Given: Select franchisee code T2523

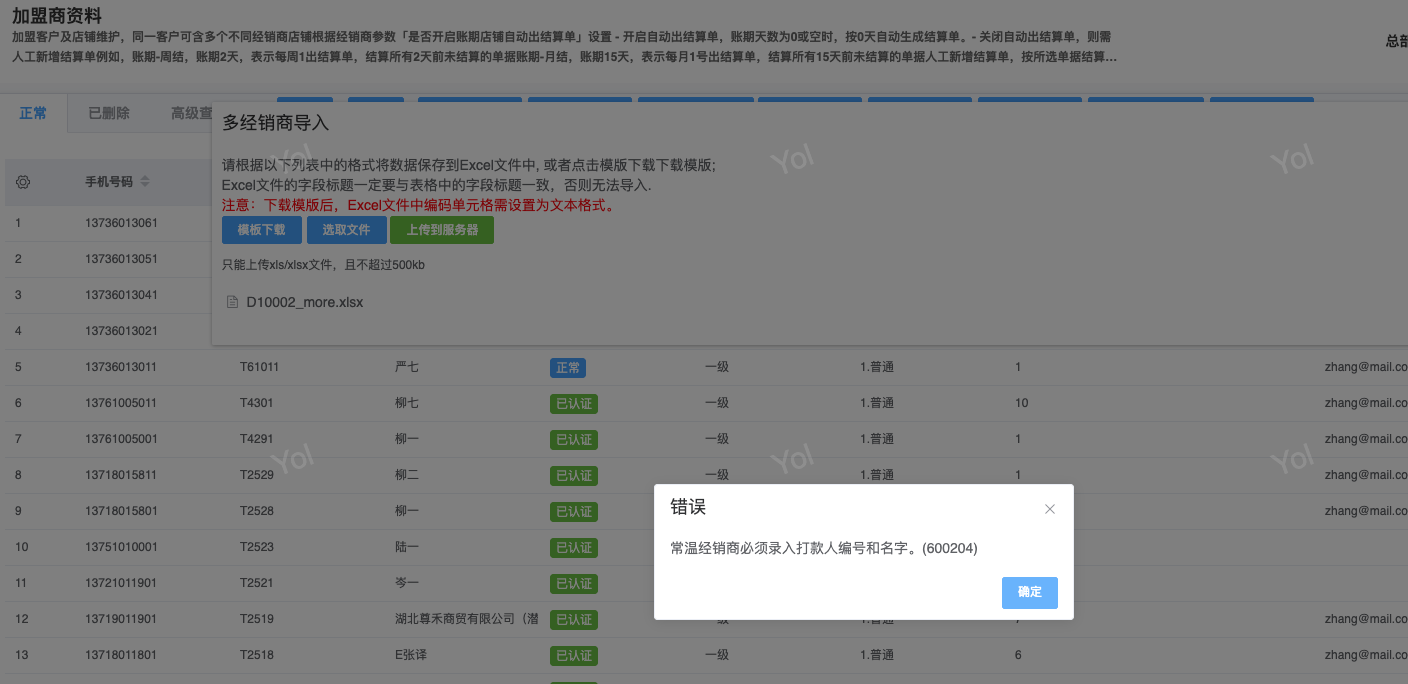Looking at the screenshot, I should [257, 547].
